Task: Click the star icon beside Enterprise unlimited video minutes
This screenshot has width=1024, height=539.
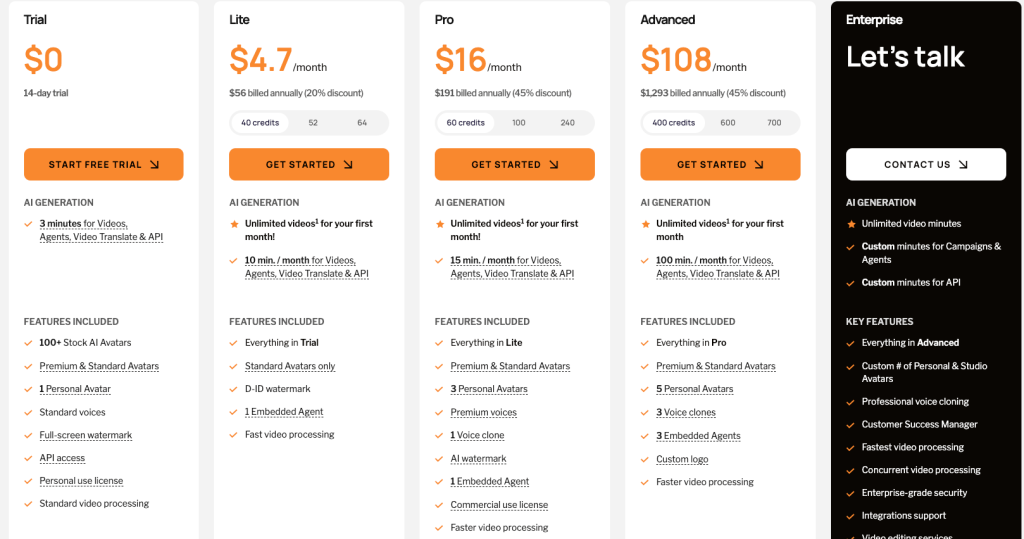Action: (x=851, y=224)
